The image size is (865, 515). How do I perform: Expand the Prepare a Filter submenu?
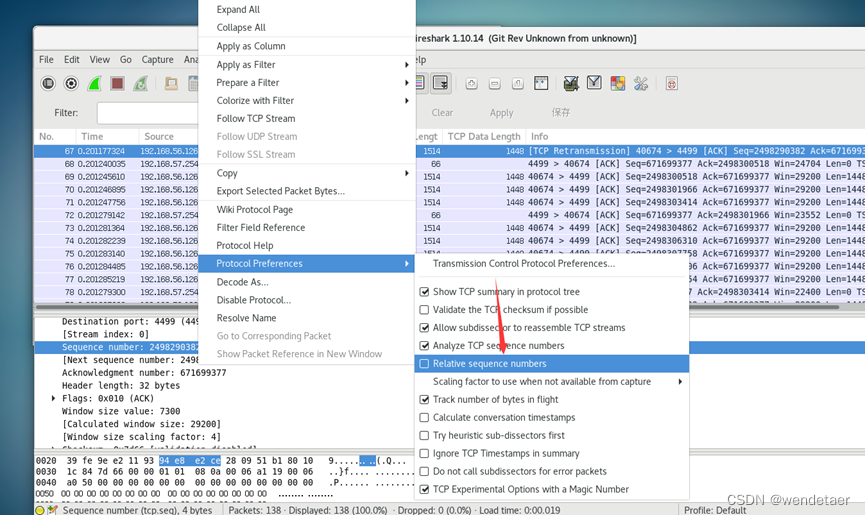click(x=306, y=83)
